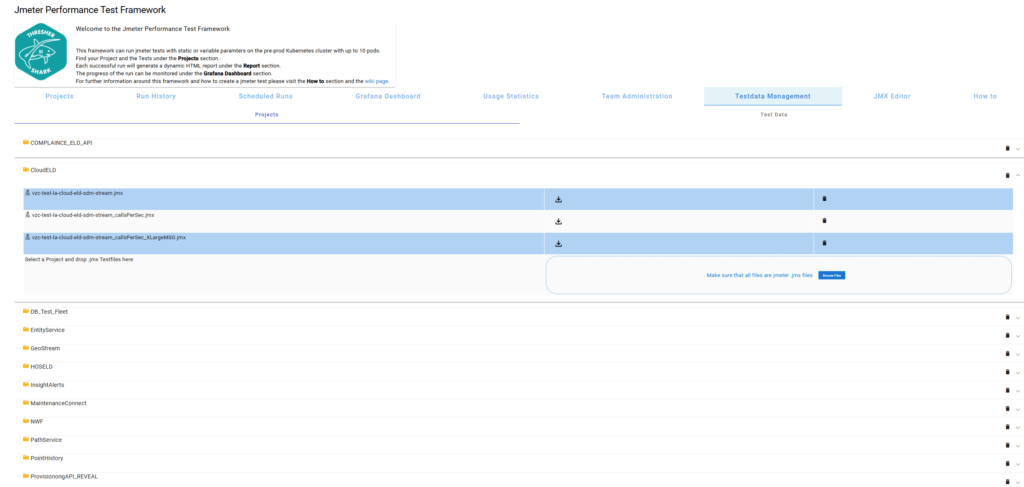The height and width of the screenshot is (487, 1024).
Task: Collapse the CloudELD project chevron
Action: click(x=1017, y=175)
